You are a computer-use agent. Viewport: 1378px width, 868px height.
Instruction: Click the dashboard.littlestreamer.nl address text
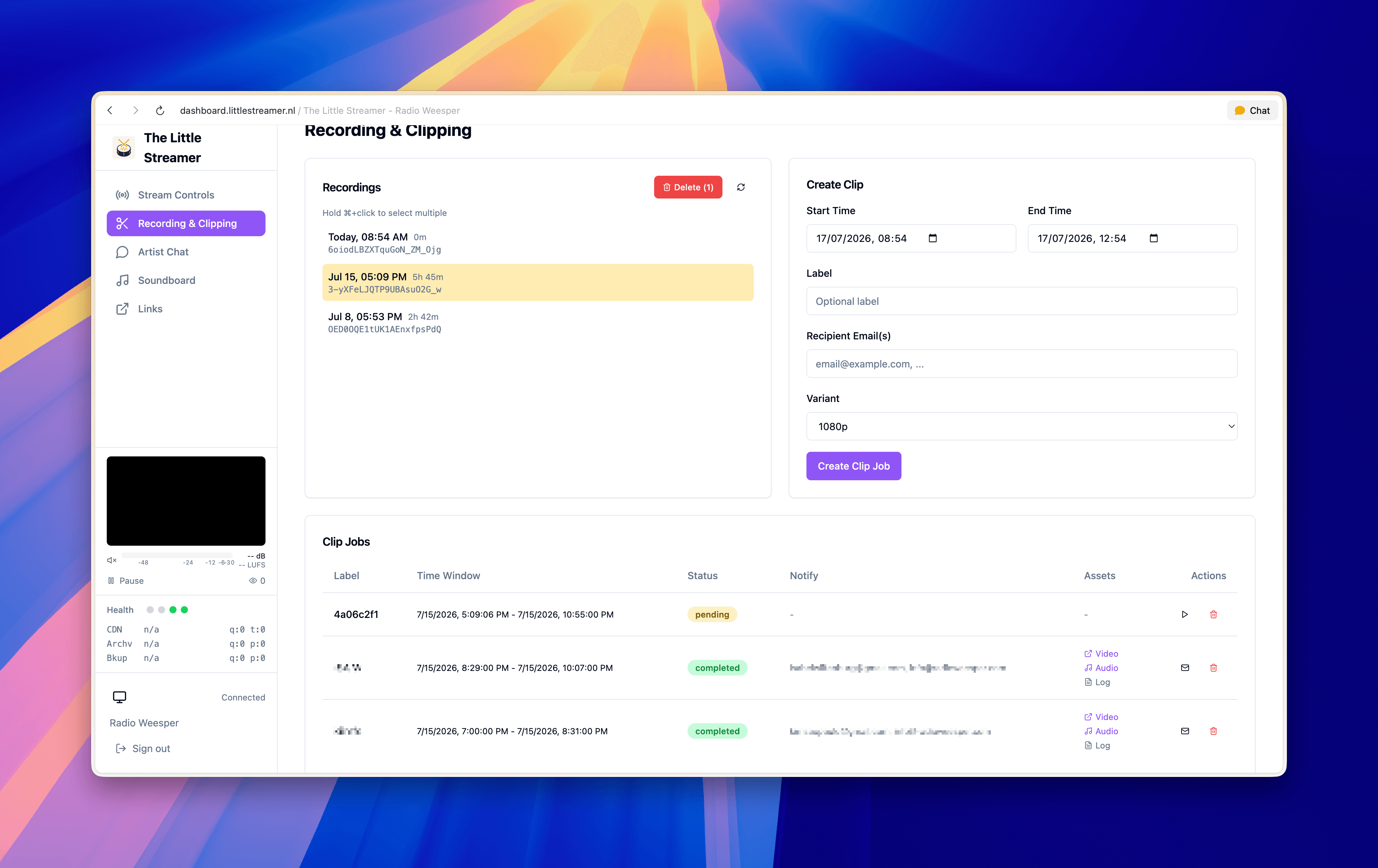(x=237, y=110)
